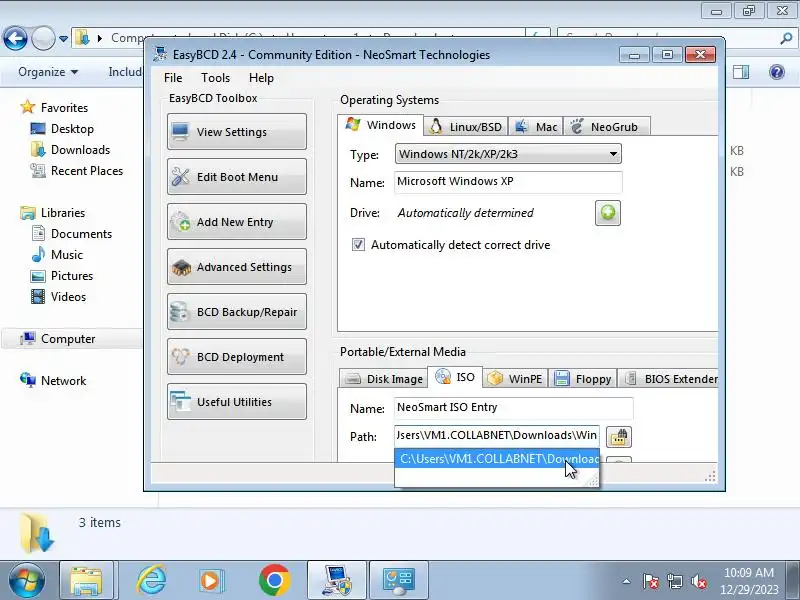The height and width of the screenshot is (600, 800).
Task: Select Favorites in Explorer navigation pane
Action: 64,108
